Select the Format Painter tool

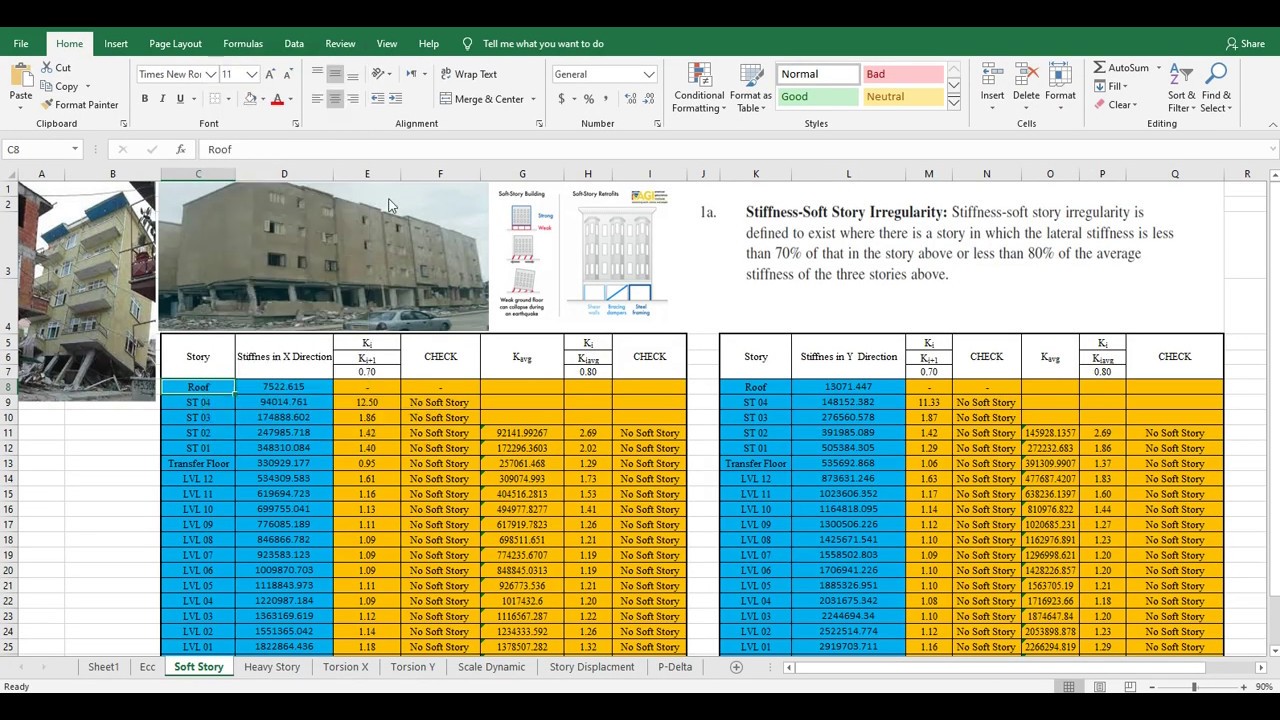80,105
